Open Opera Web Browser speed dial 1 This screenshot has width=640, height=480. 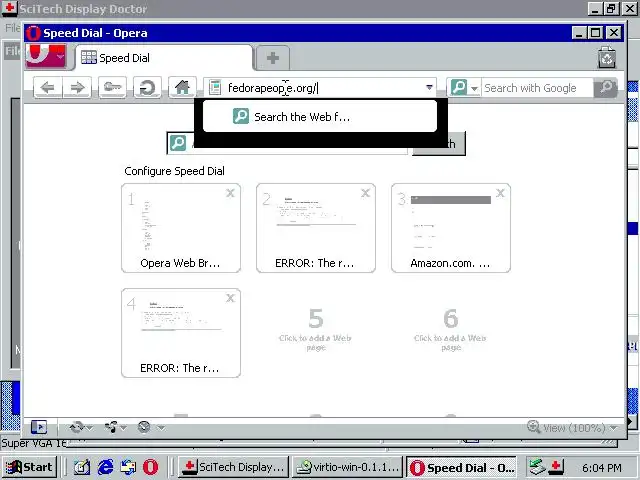pyautogui.click(x=181, y=228)
